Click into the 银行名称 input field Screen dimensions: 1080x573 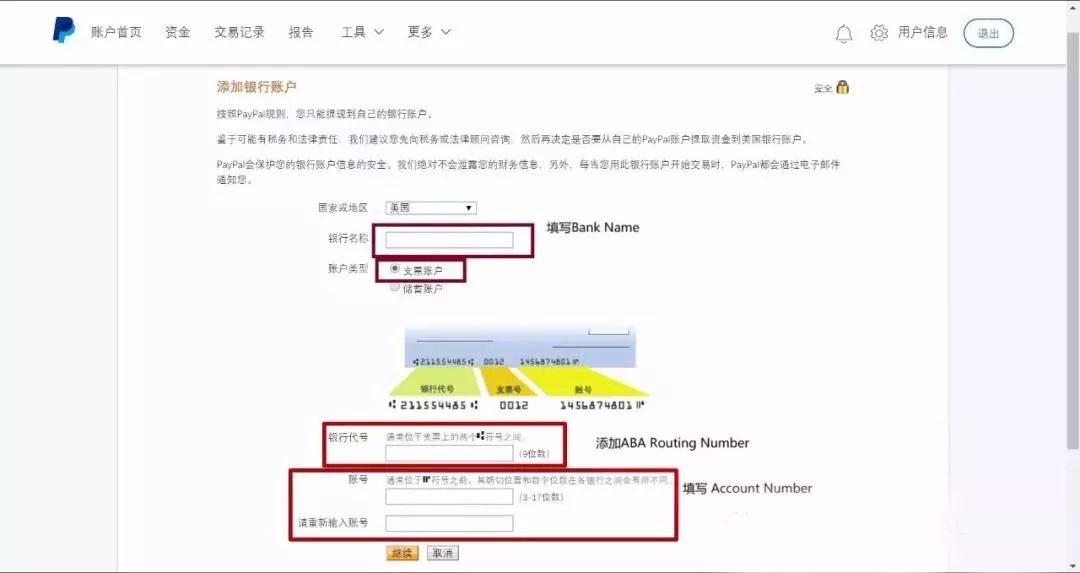449,240
